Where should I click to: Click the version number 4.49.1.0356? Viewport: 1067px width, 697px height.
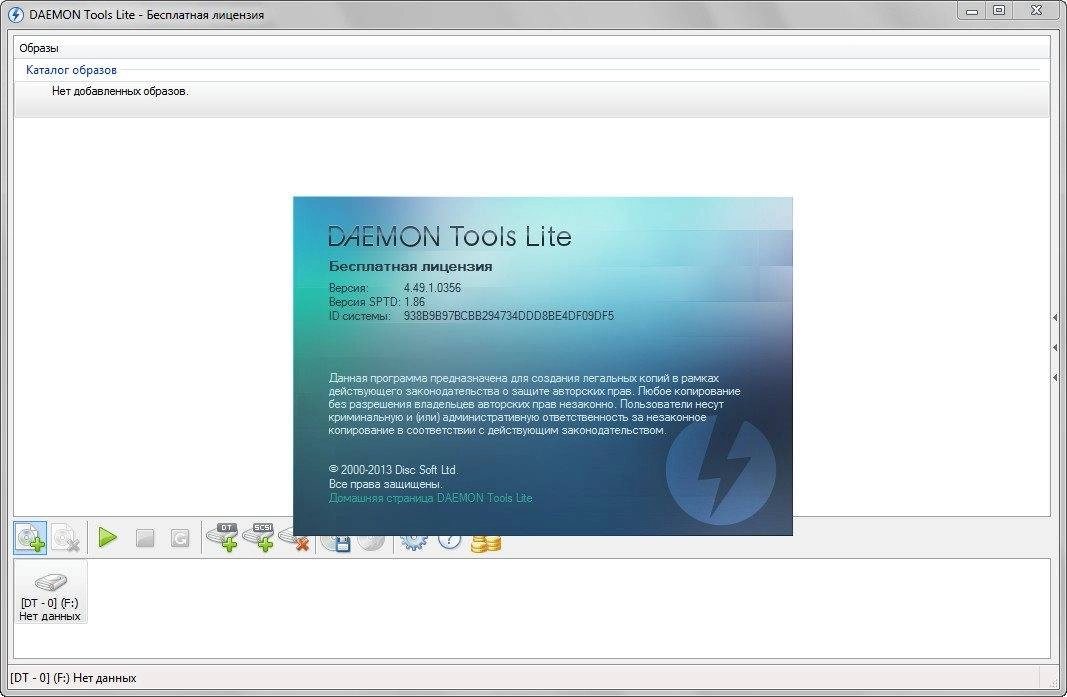coord(432,287)
